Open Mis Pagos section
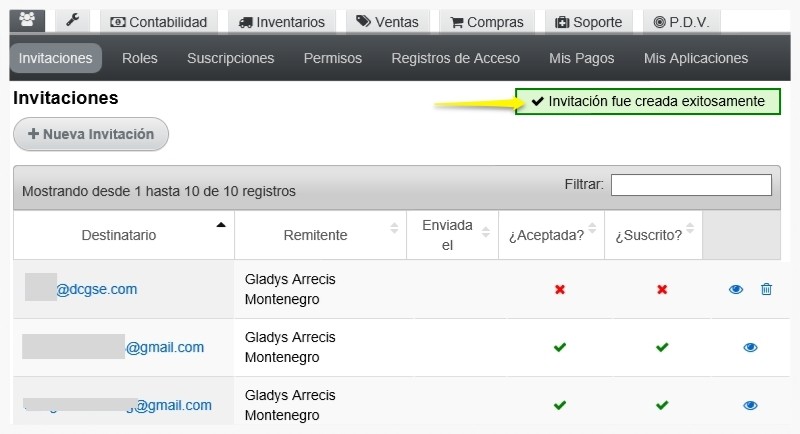The image size is (800, 434). pyautogui.click(x=582, y=58)
